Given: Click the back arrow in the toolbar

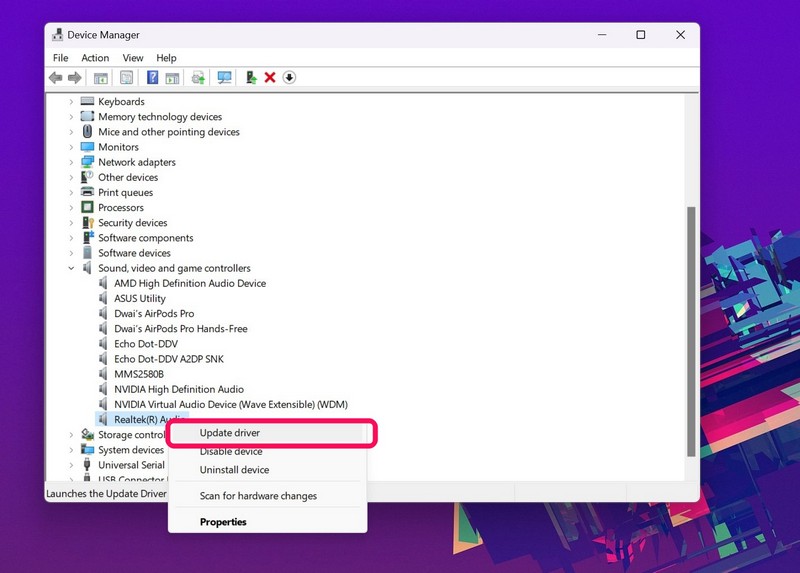Looking at the screenshot, I should (56, 78).
